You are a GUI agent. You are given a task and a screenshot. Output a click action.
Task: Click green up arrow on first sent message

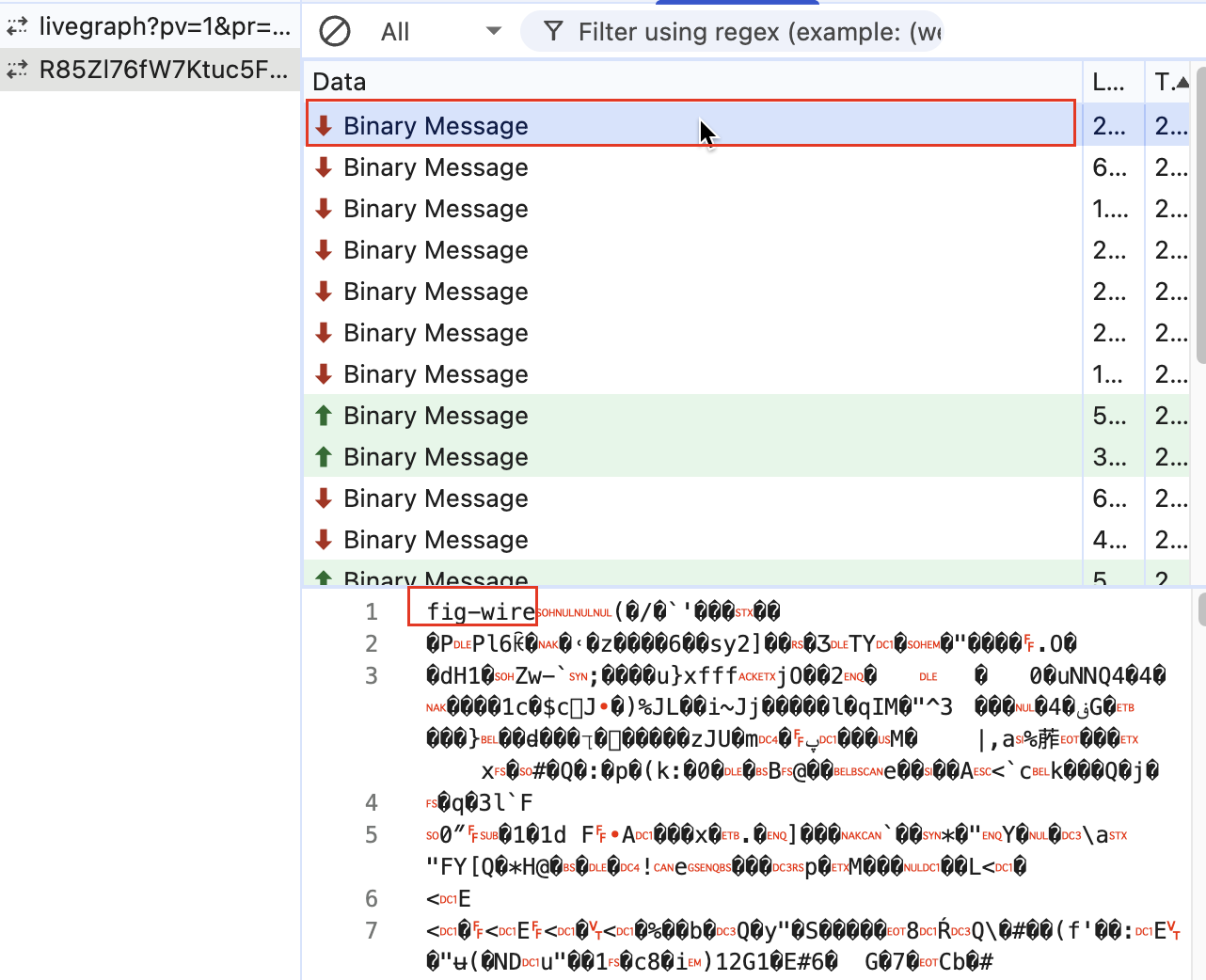[x=324, y=415]
